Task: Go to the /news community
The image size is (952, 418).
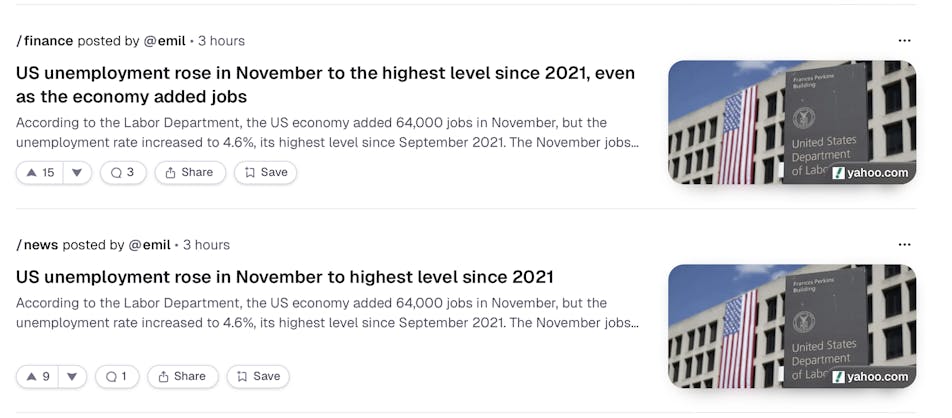Action: click(38, 245)
